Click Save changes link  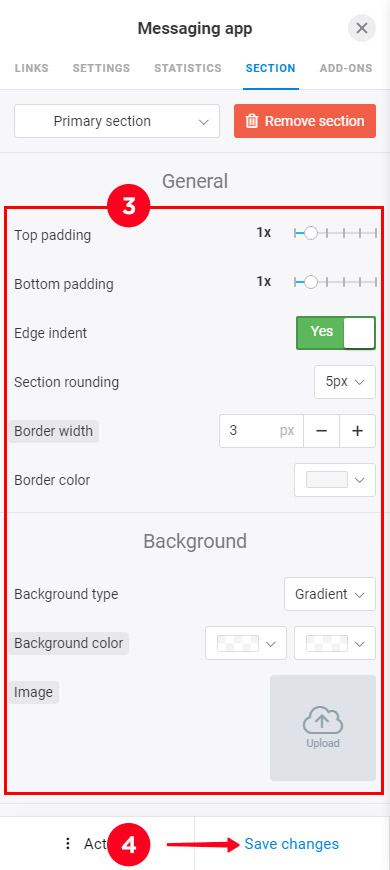pos(292,844)
